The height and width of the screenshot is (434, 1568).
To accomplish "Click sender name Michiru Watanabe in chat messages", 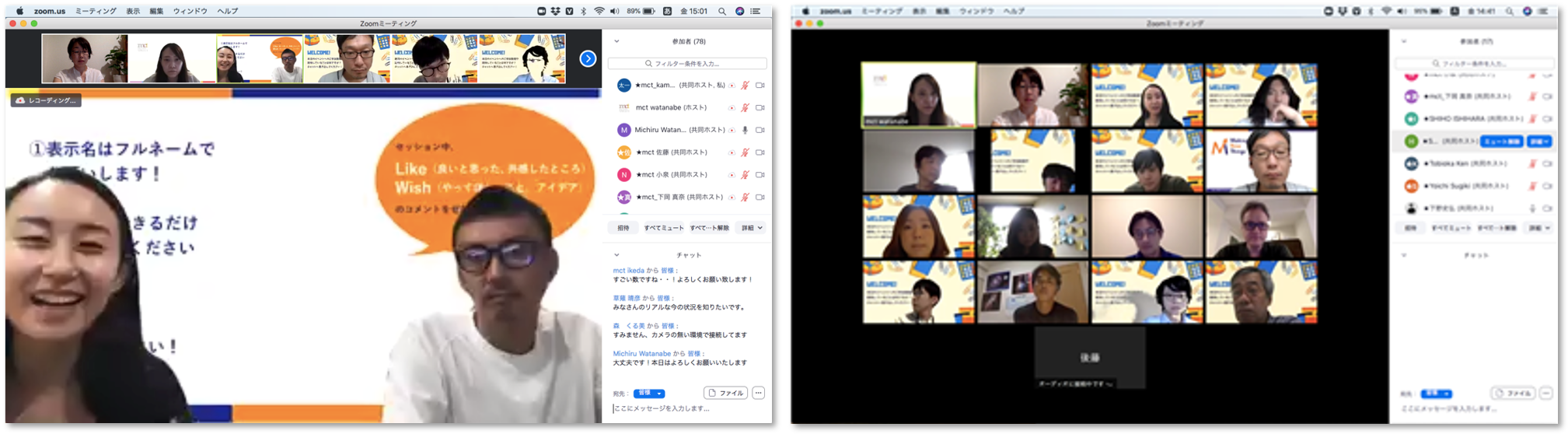I will [641, 354].
